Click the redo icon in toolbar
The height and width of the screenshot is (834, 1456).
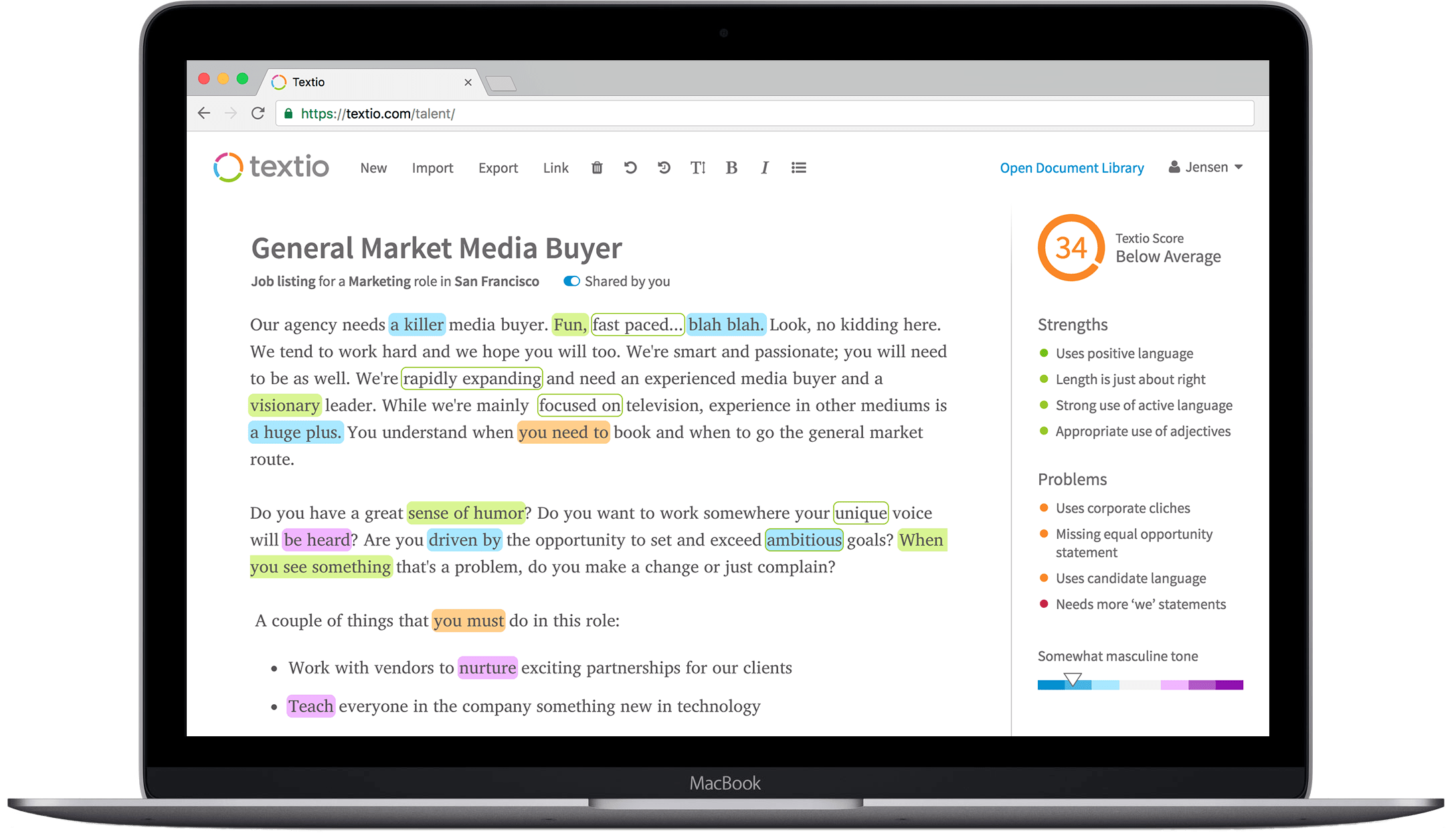[664, 167]
